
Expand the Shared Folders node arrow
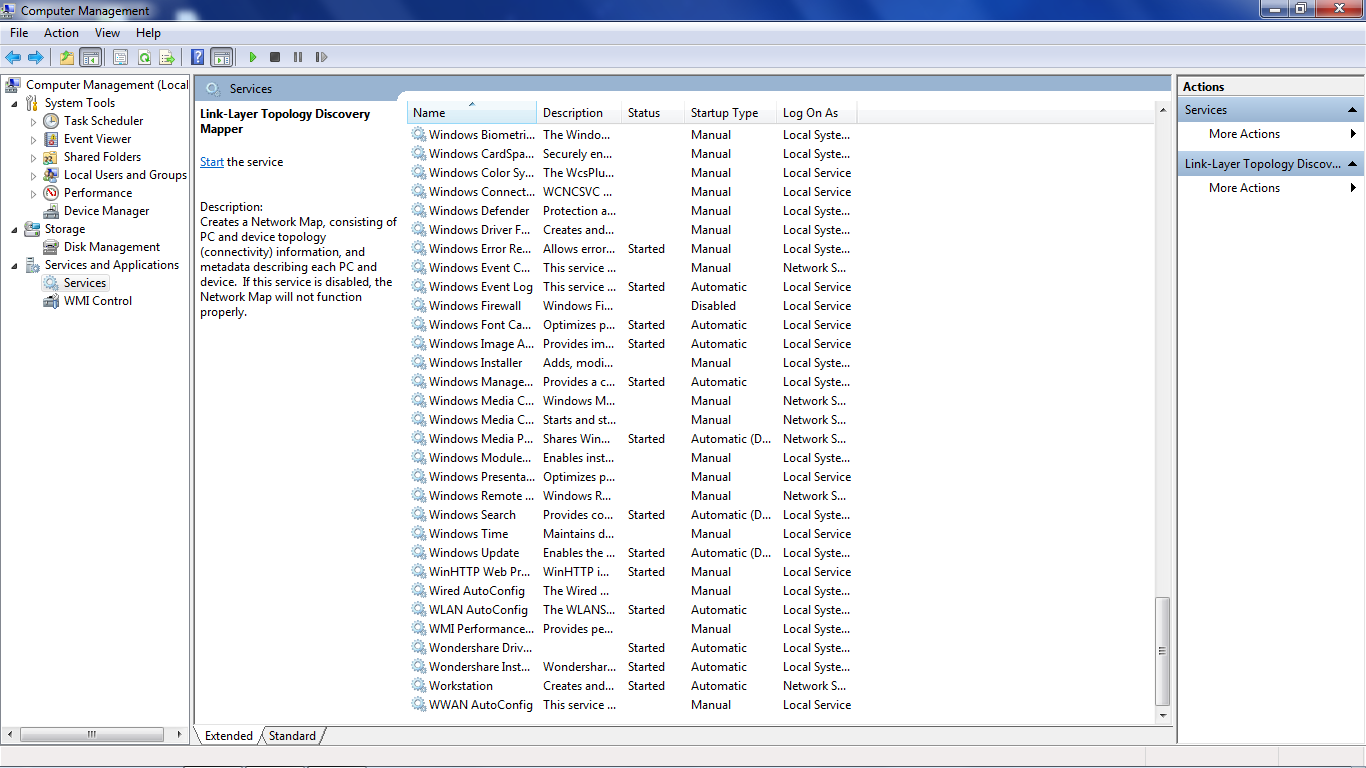click(33, 157)
